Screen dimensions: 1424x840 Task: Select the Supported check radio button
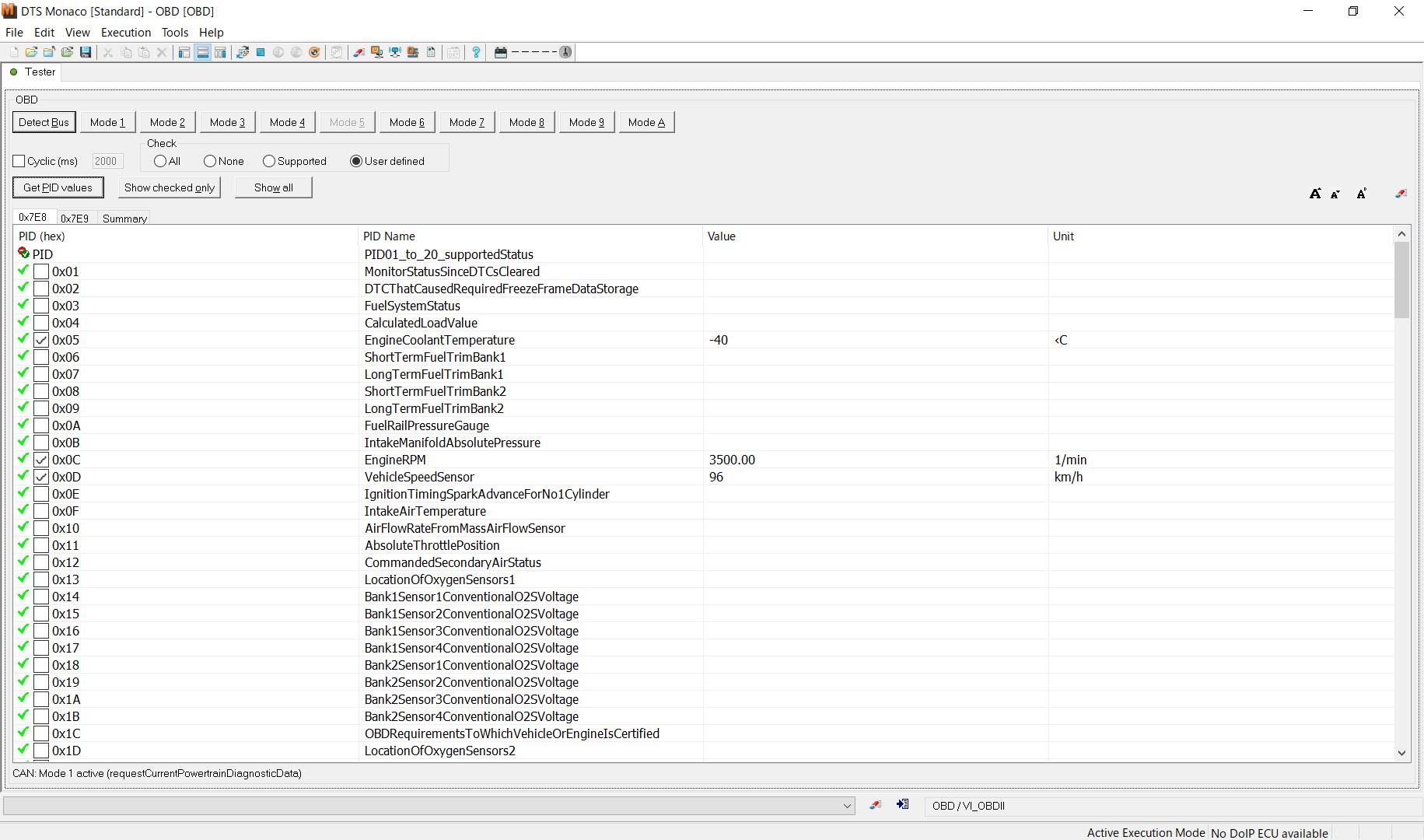pyautogui.click(x=269, y=161)
